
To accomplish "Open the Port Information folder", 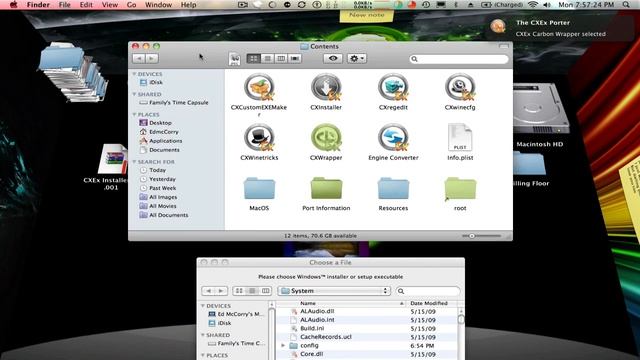I will pyautogui.click(x=326, y=188).
